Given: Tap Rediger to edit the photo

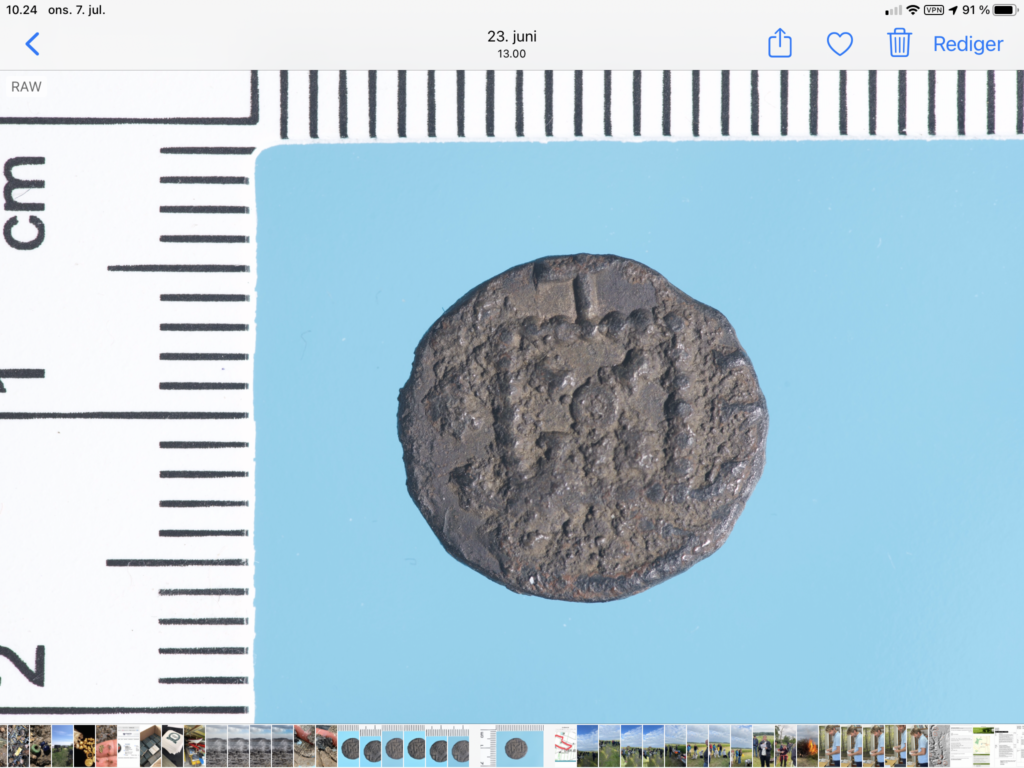Looking at the screenshot, I should (x=968, y=44).
